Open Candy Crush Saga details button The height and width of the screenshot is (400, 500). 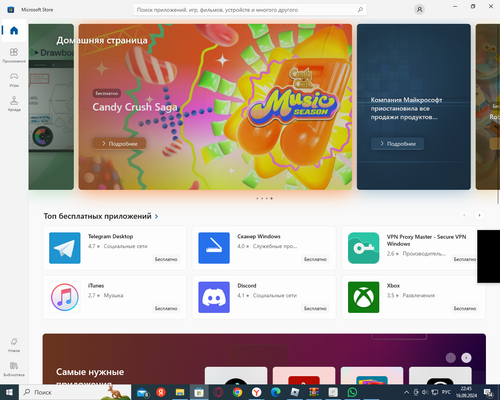[119, 144]
